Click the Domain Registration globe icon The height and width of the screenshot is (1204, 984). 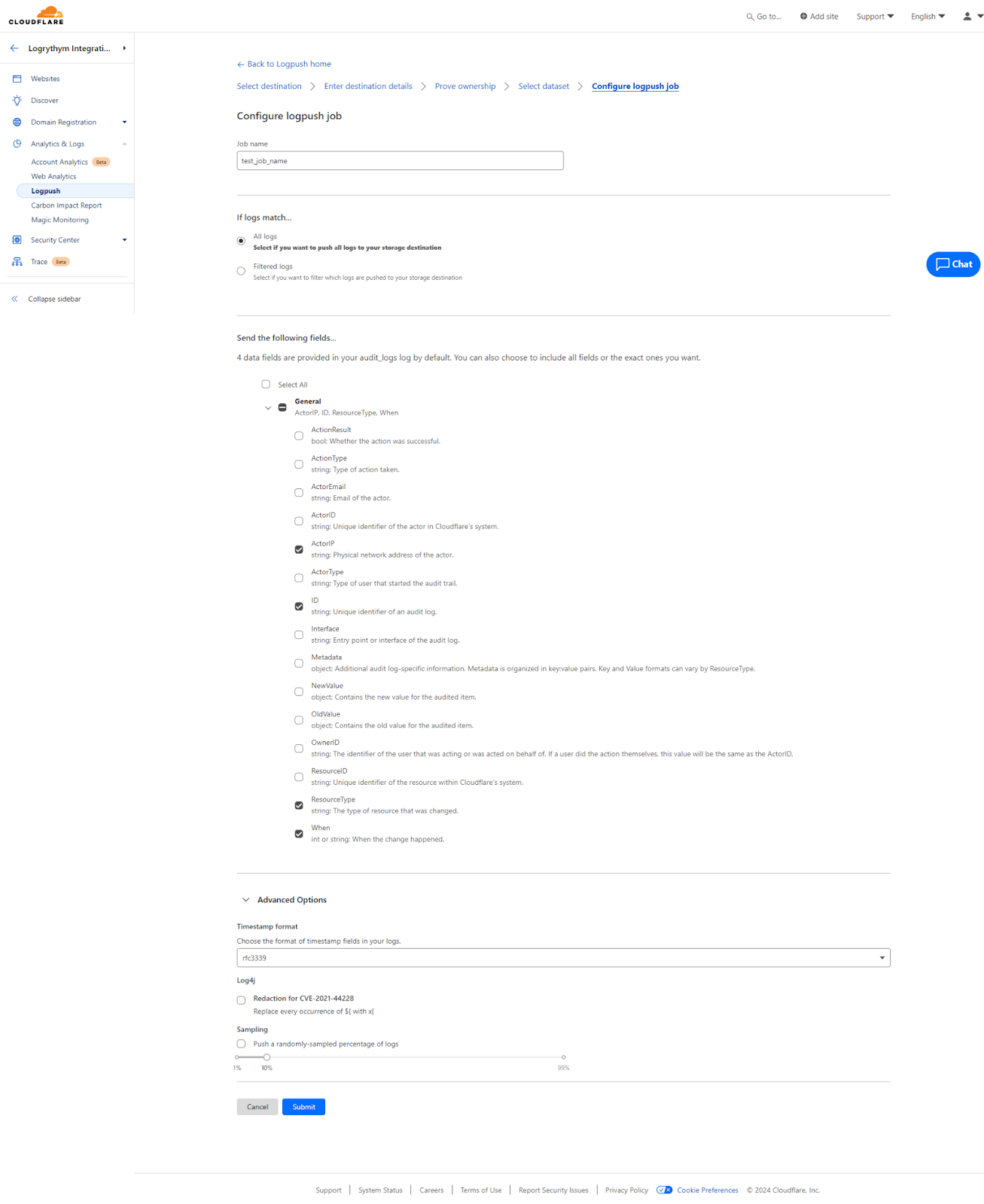coord(17,122)
